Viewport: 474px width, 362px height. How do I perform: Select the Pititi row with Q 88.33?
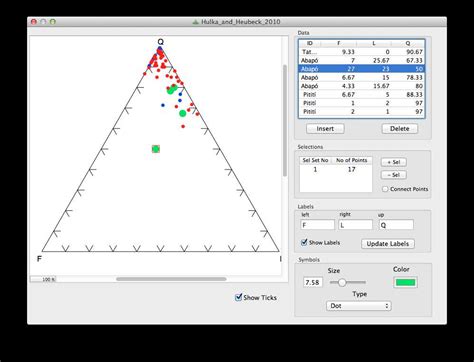click(x=362, y=95)
